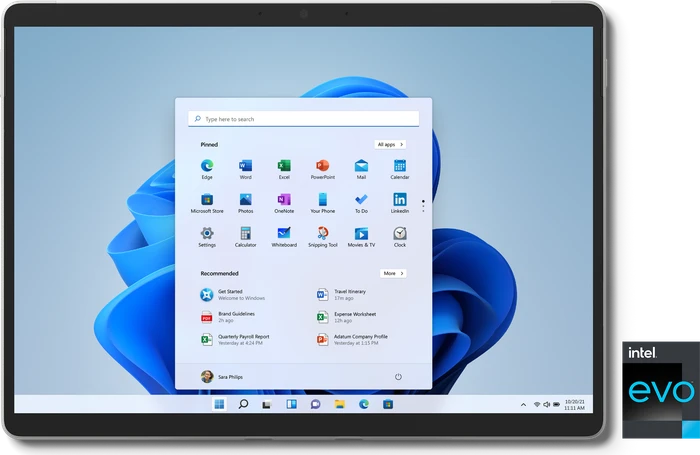Launch Edge from the taskbar

click(x=364, y=404)
